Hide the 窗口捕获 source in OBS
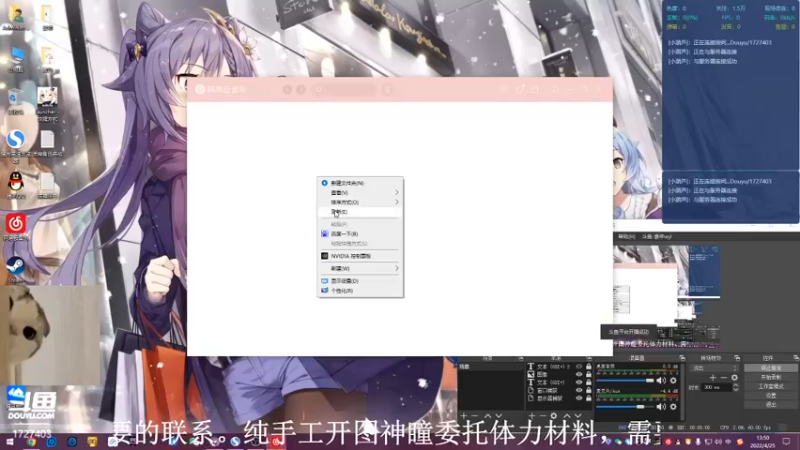Screen dimensions: 800x450 pos(579,390)
